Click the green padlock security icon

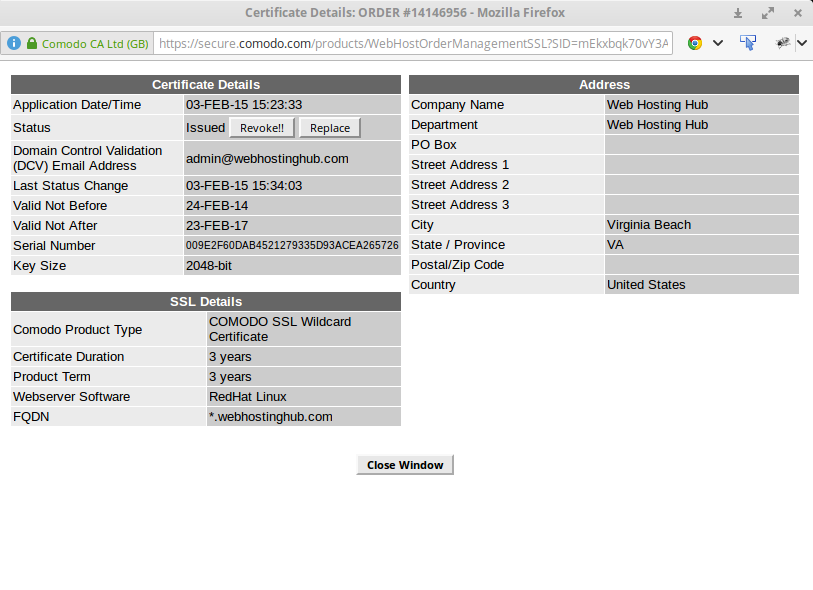[x=31, y=44]
